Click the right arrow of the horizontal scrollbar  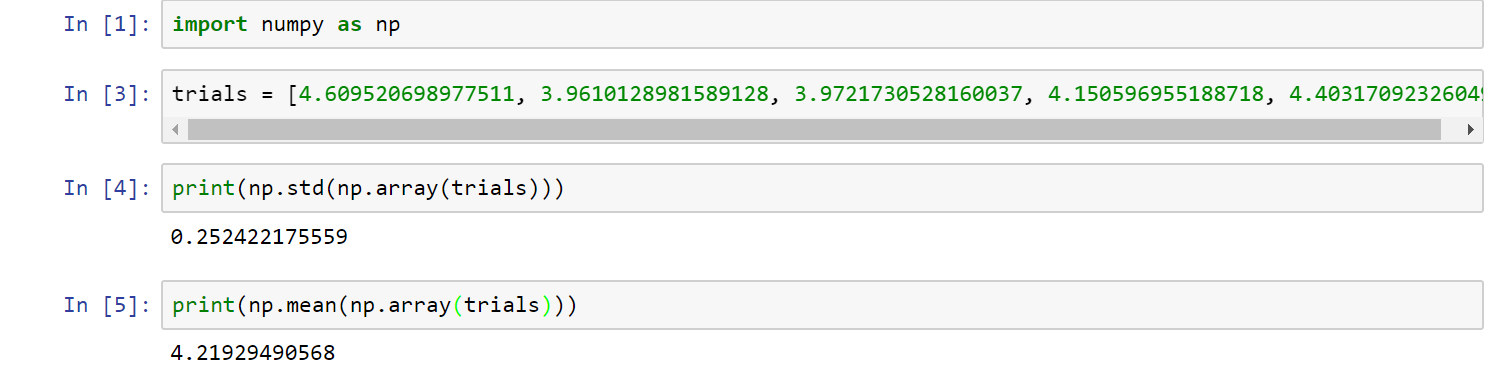pos(1470,130)
